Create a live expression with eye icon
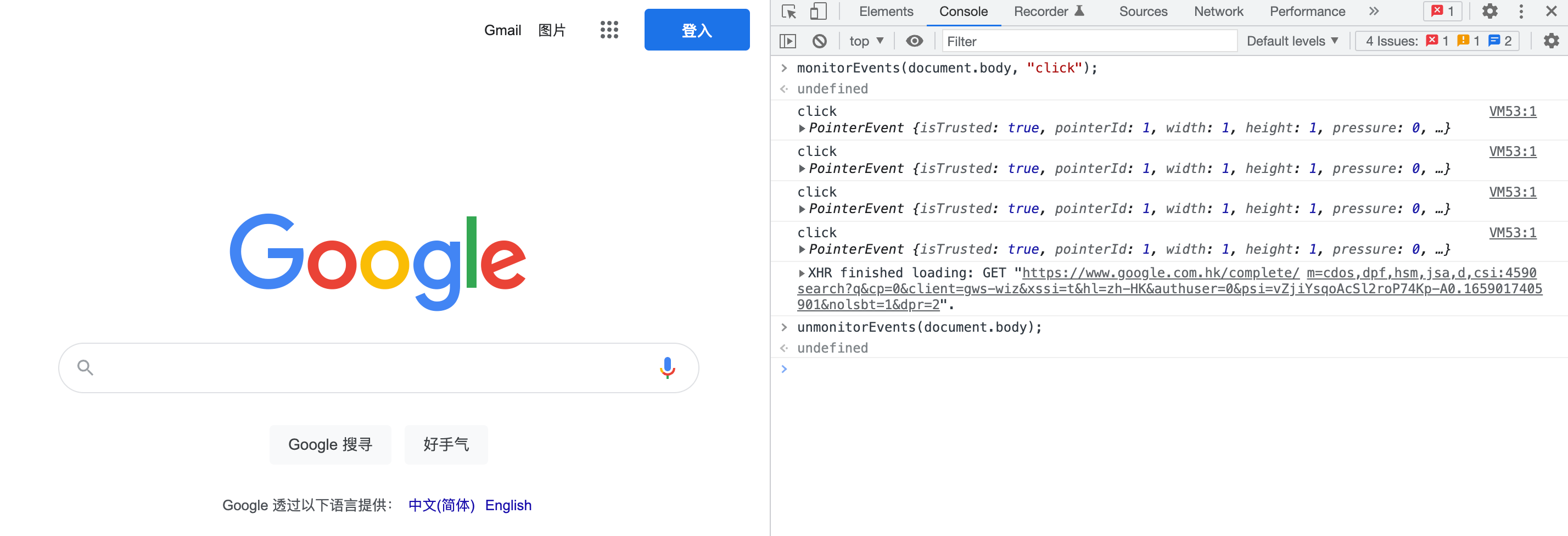The width and height of the screenshot is (1568, 536). pos(914,41)
